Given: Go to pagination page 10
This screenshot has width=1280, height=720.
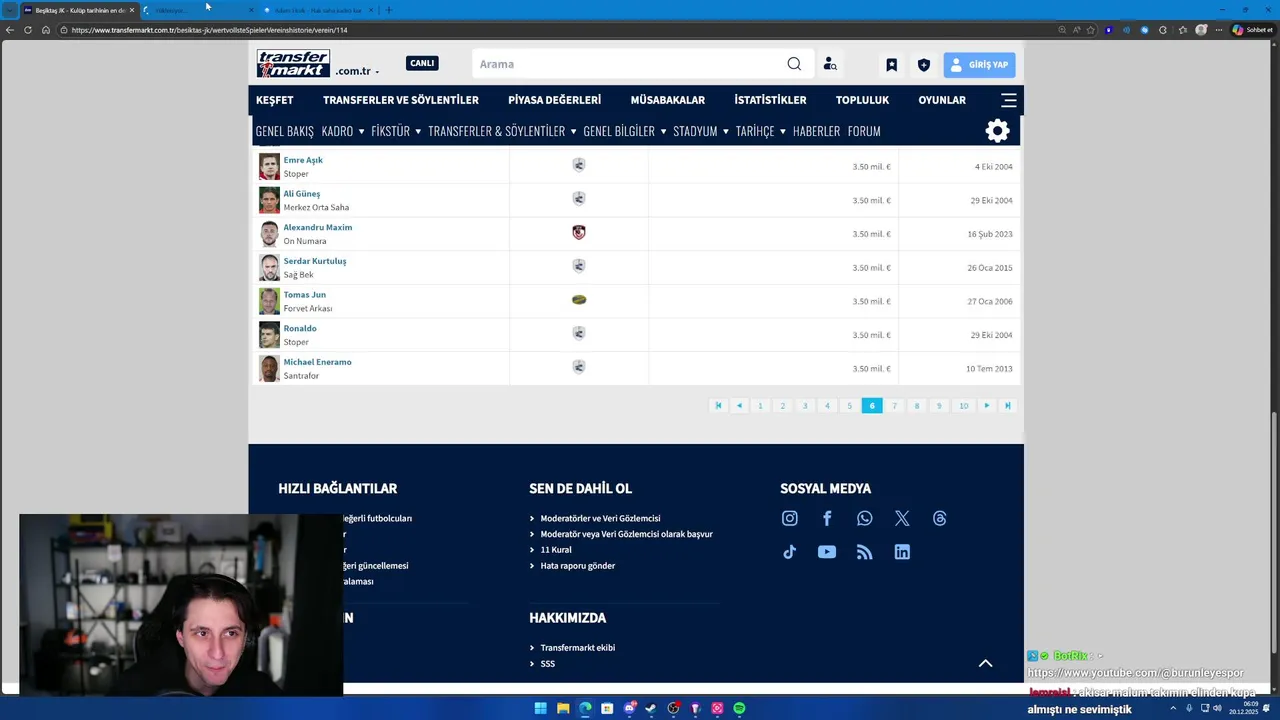Looking at the screenshot, I should pyautogui.click(x=964, y=406).
